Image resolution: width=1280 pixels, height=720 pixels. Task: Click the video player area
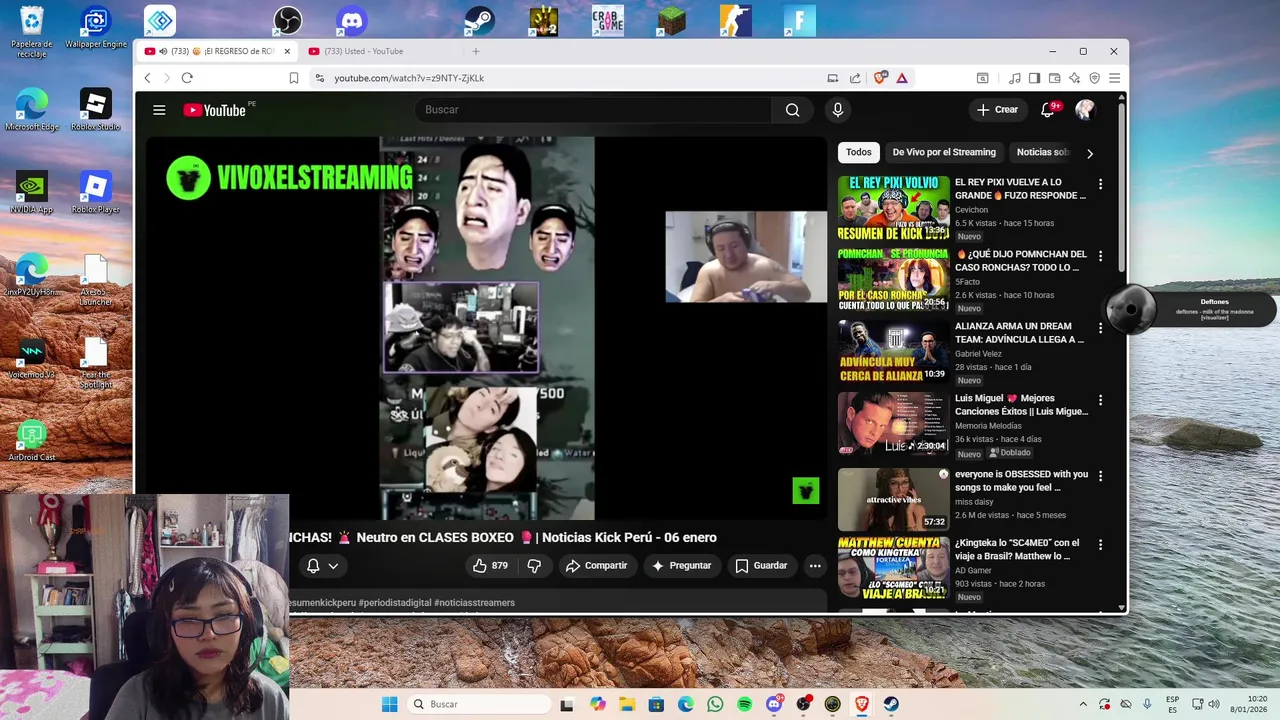(x=487, y=328)
